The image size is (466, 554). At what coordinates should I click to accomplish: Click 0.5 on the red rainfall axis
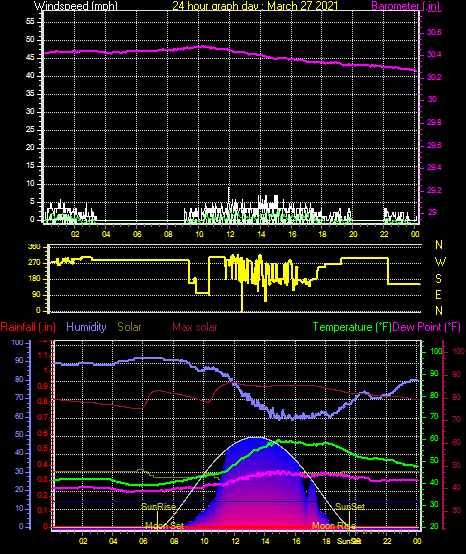point(43,448)
